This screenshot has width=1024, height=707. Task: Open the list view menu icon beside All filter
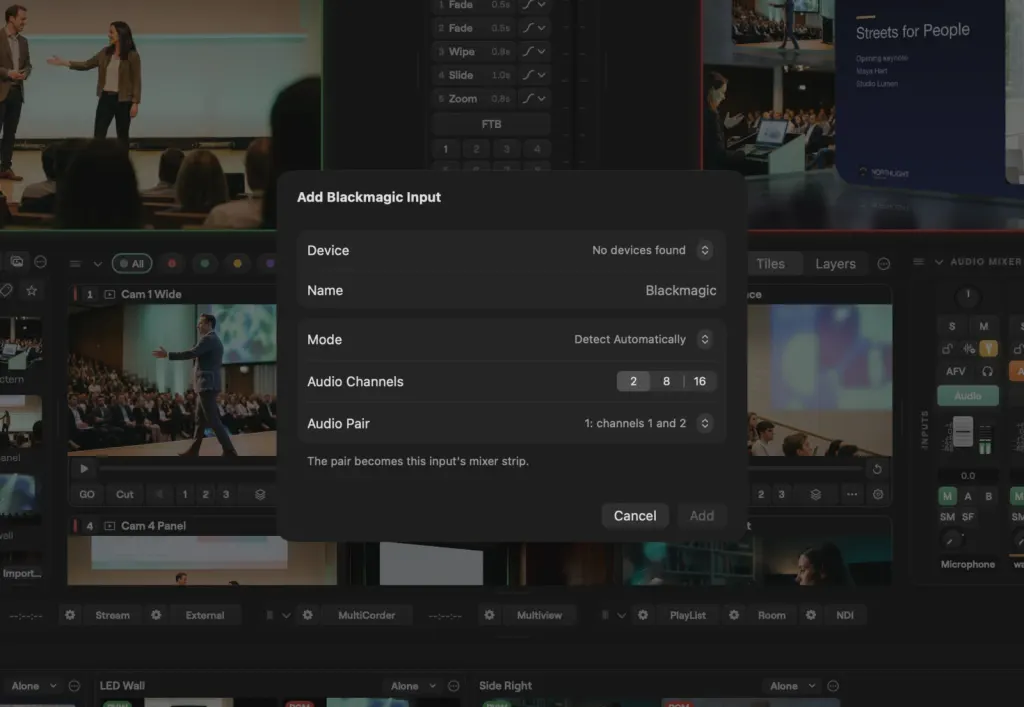(76, 264)
